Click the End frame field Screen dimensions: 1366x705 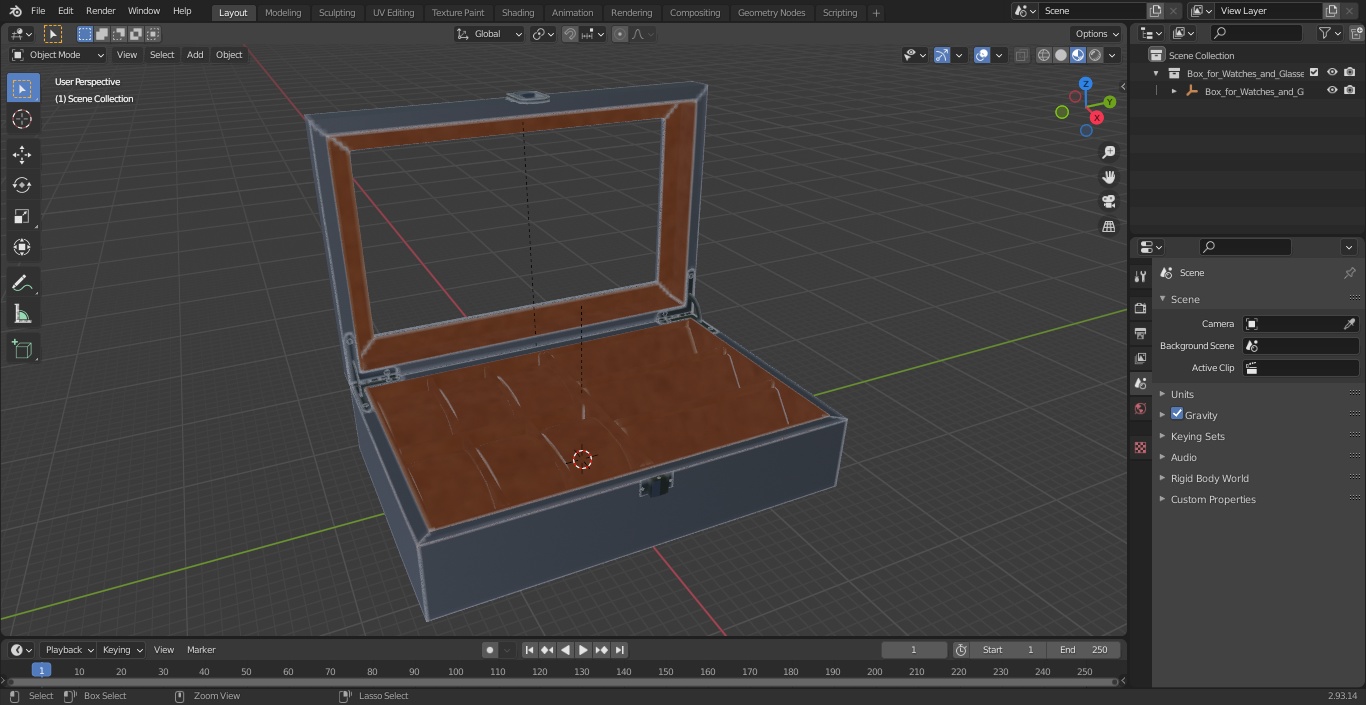[x=1084, y=650]
